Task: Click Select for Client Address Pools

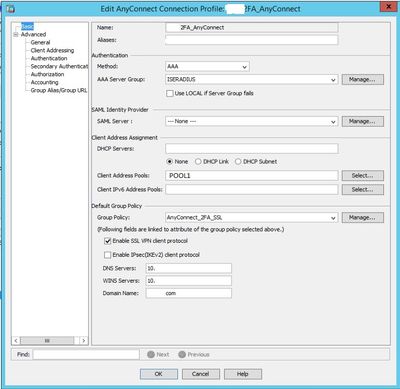Action: point(363,175)
